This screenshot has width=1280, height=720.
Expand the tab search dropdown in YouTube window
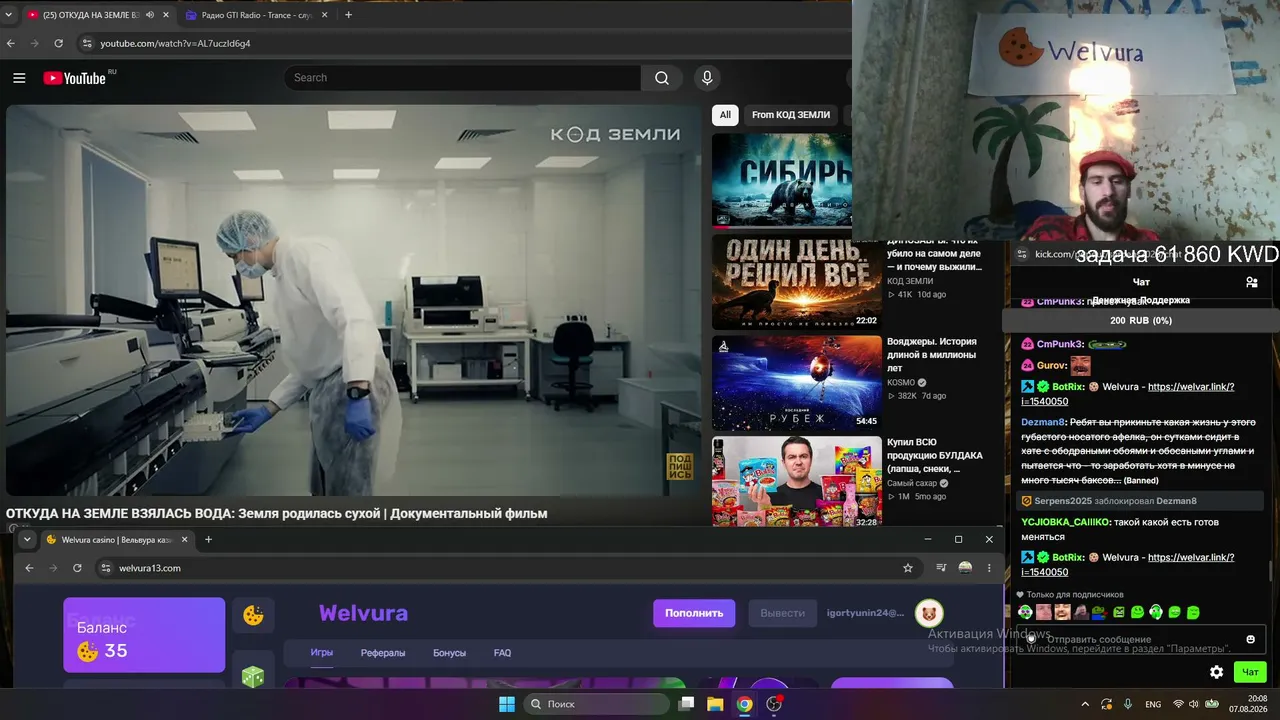(9, 15)
